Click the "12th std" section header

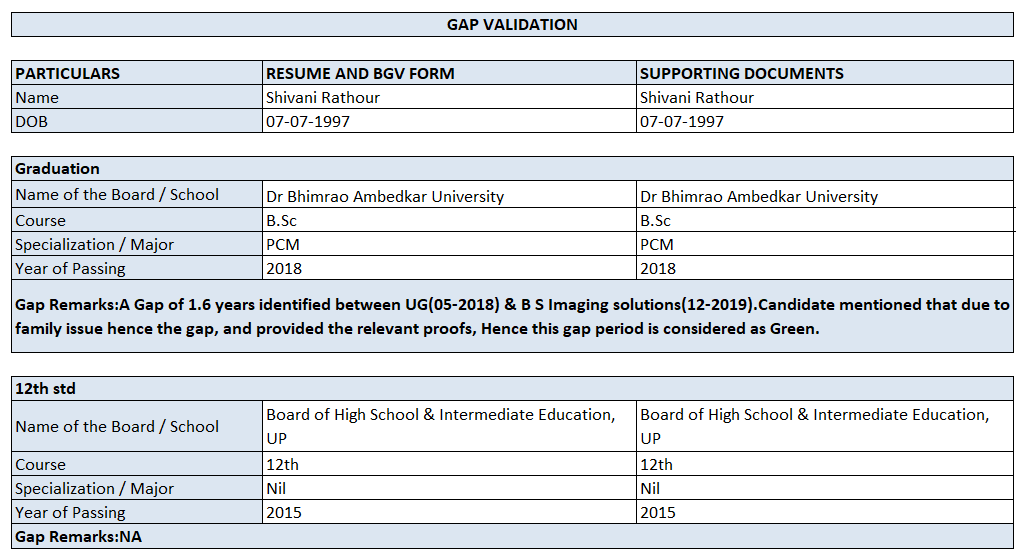coord(512,389)
